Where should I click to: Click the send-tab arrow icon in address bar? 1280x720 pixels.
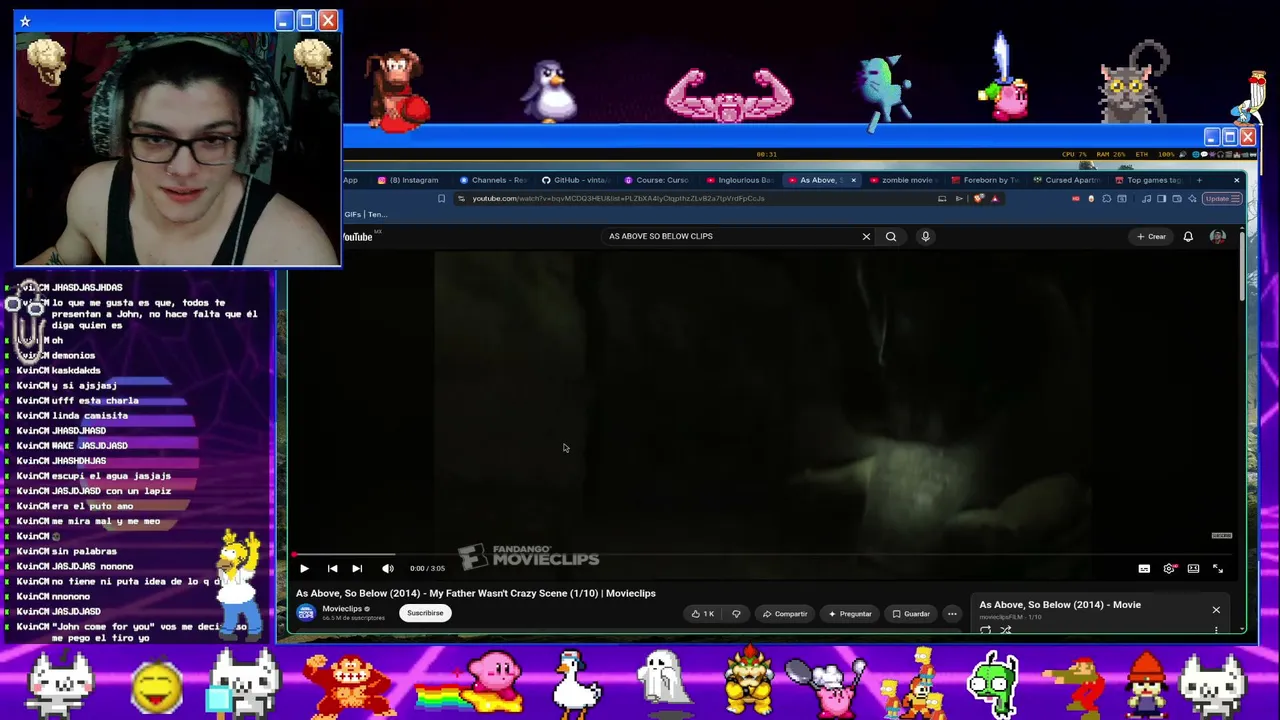(x=959, y=198)
